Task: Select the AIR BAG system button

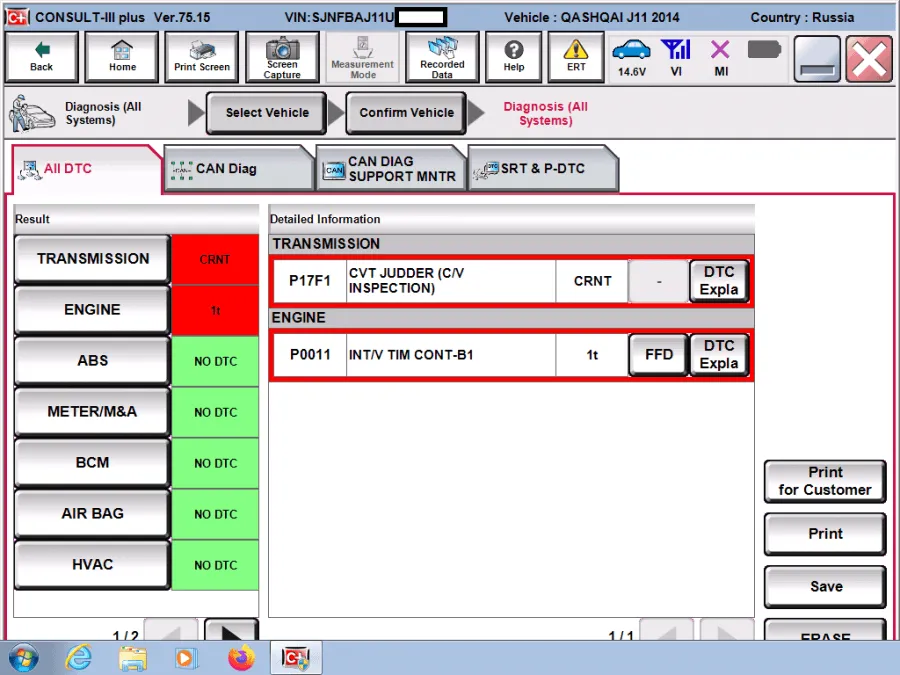Action: tap(92, 514)
